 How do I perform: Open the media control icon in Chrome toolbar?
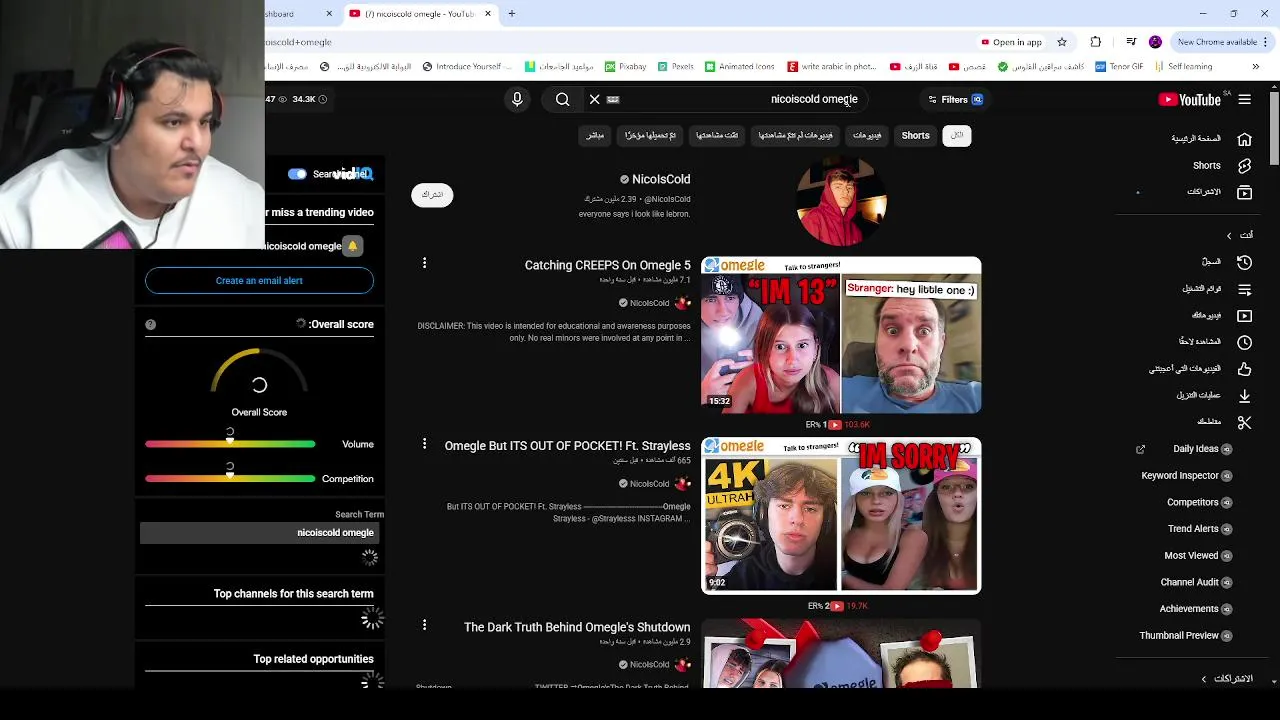point(1131,42)
